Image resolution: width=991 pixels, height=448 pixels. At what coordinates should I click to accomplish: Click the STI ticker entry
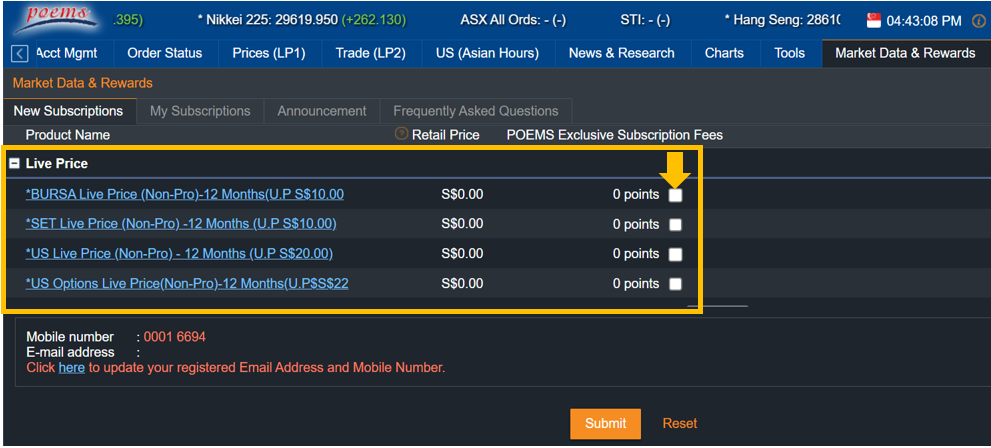tap(645, 20)
